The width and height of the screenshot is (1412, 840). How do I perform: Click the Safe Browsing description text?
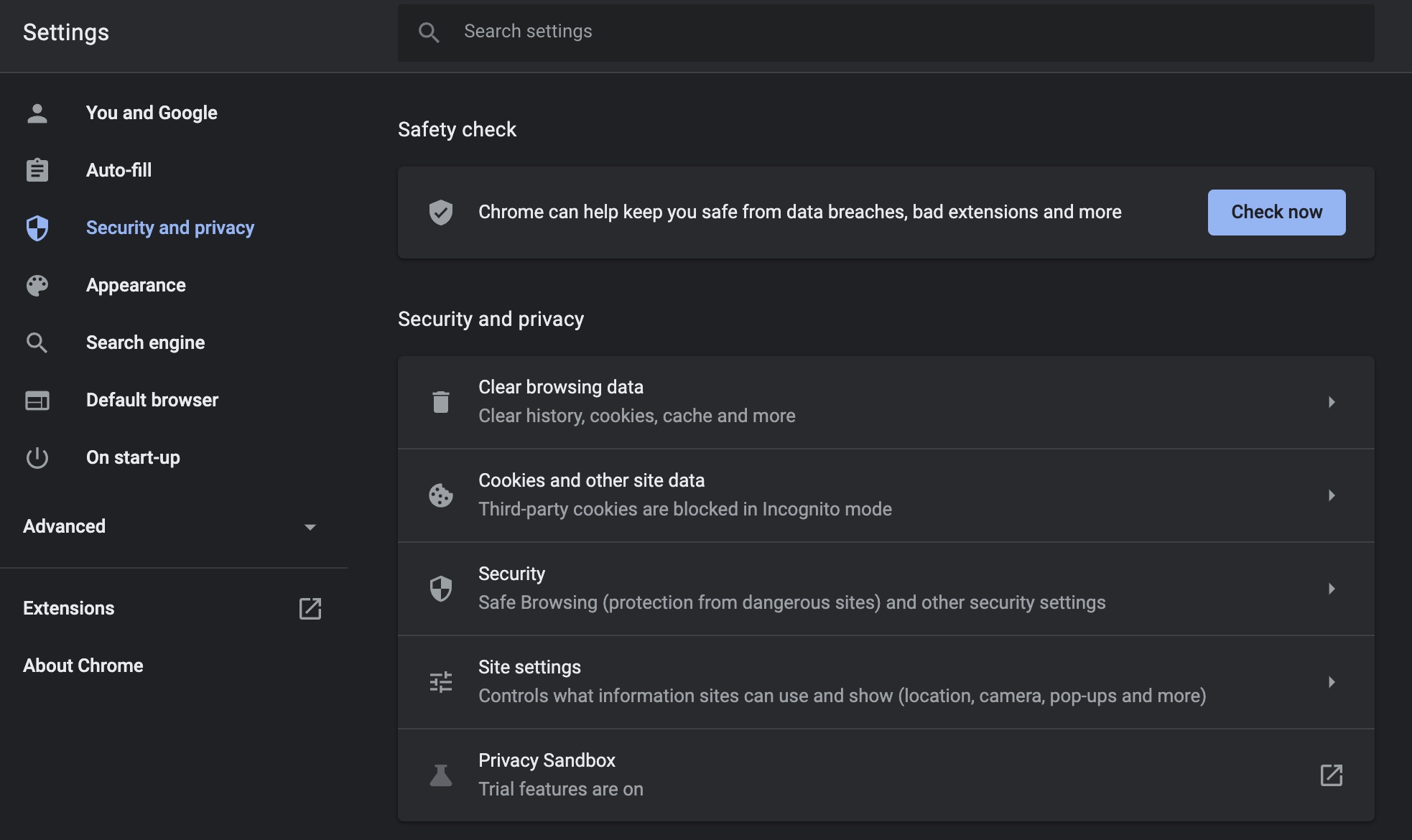pos(792,602)
